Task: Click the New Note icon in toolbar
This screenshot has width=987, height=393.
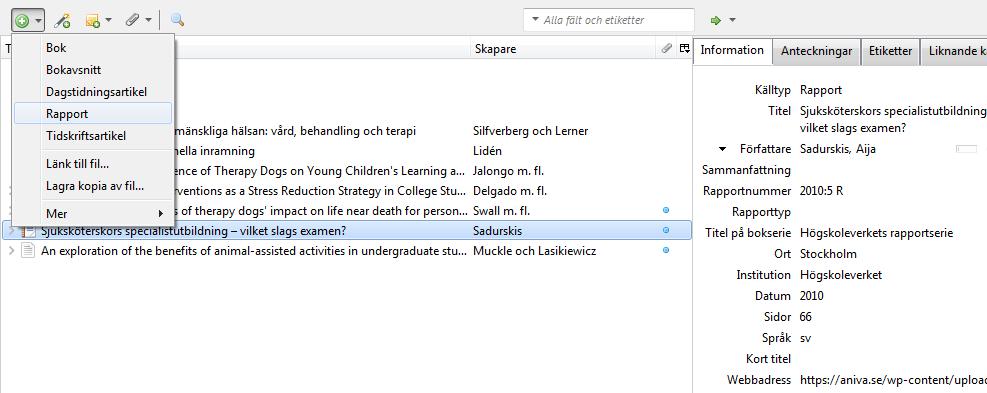Action: 93,21
